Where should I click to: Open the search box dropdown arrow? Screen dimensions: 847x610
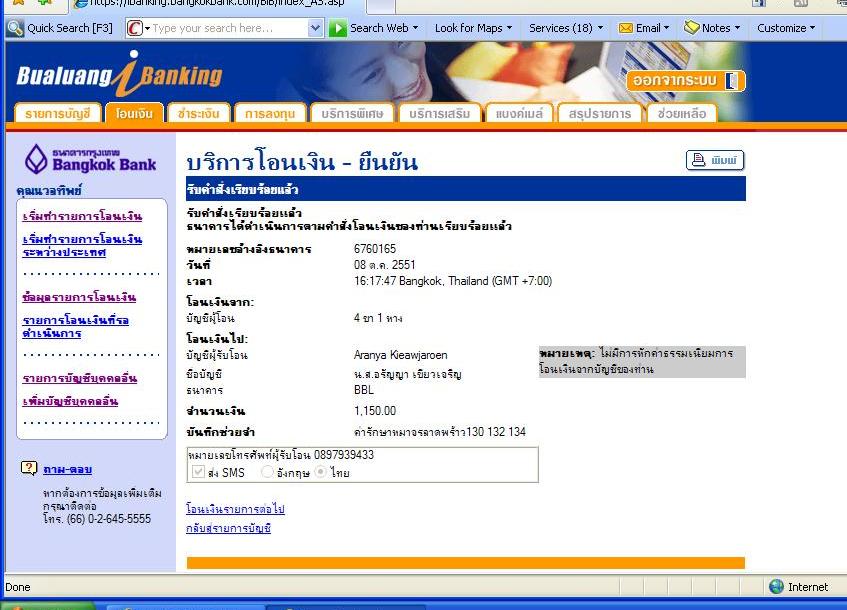click(x=315, y=28)
